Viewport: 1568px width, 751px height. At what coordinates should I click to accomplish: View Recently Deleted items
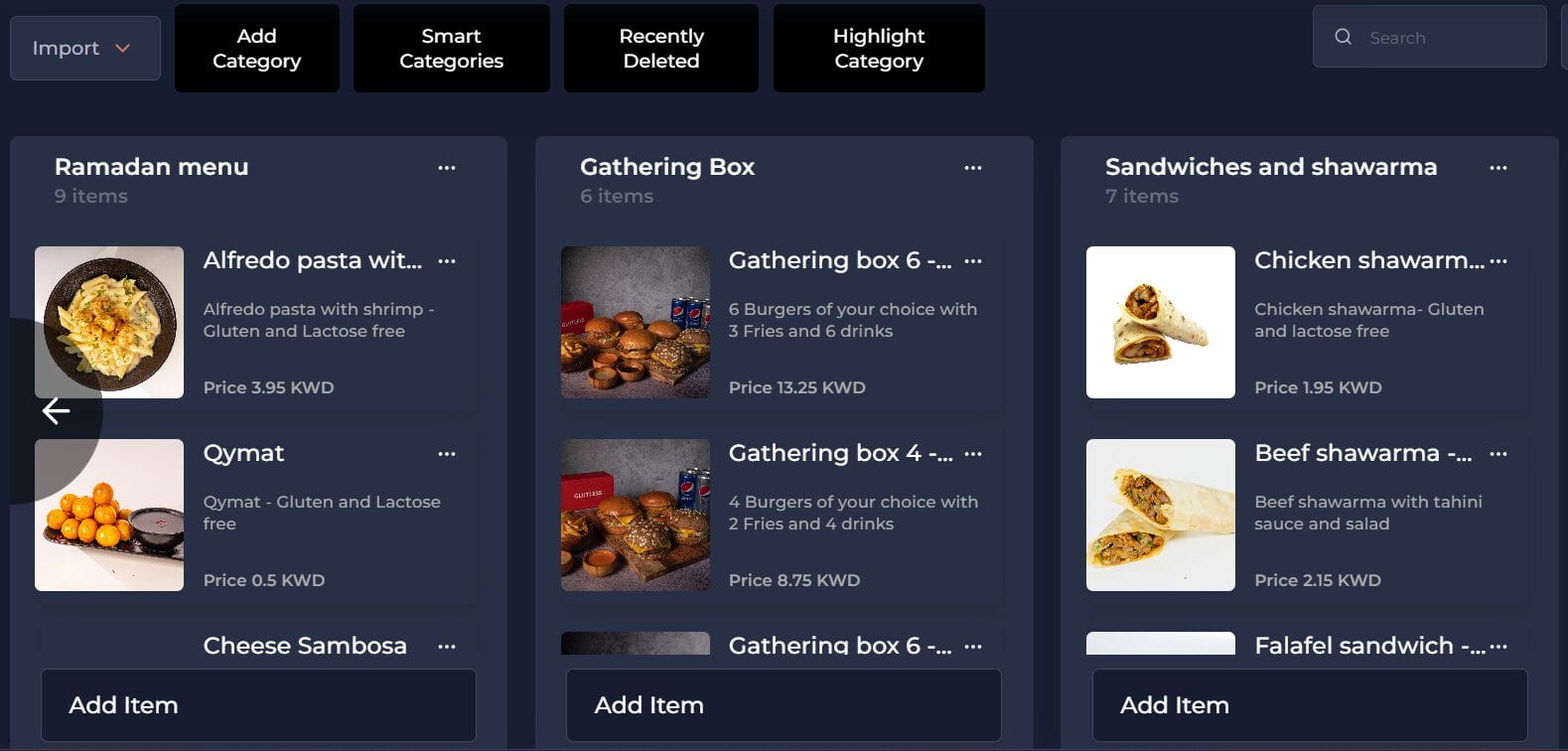[x=660, y=48]
